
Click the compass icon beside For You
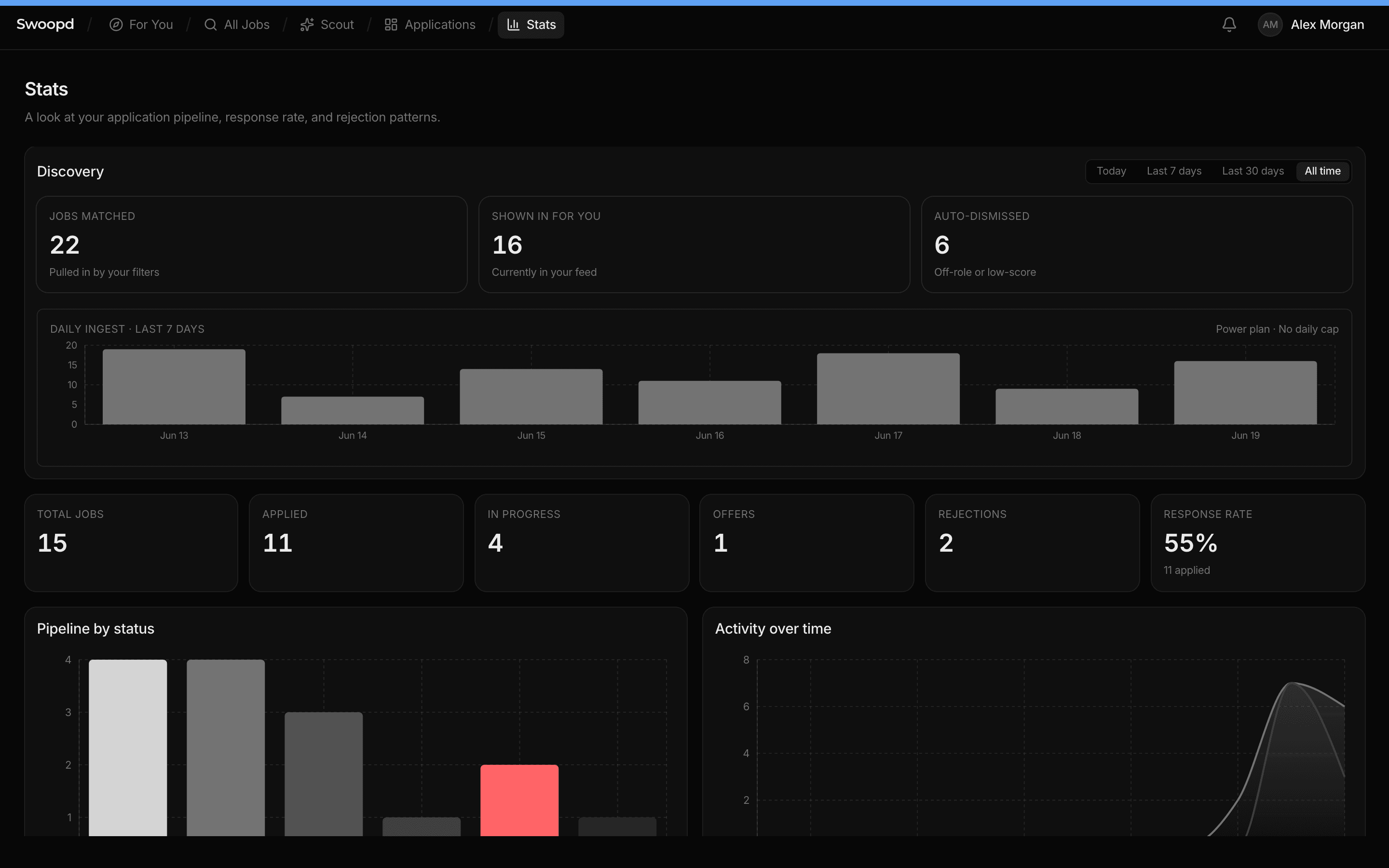(116, 25)
